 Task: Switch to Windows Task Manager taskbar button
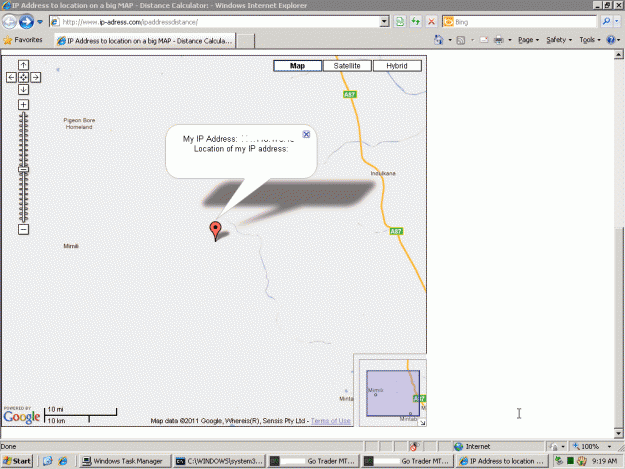point(124,461)
